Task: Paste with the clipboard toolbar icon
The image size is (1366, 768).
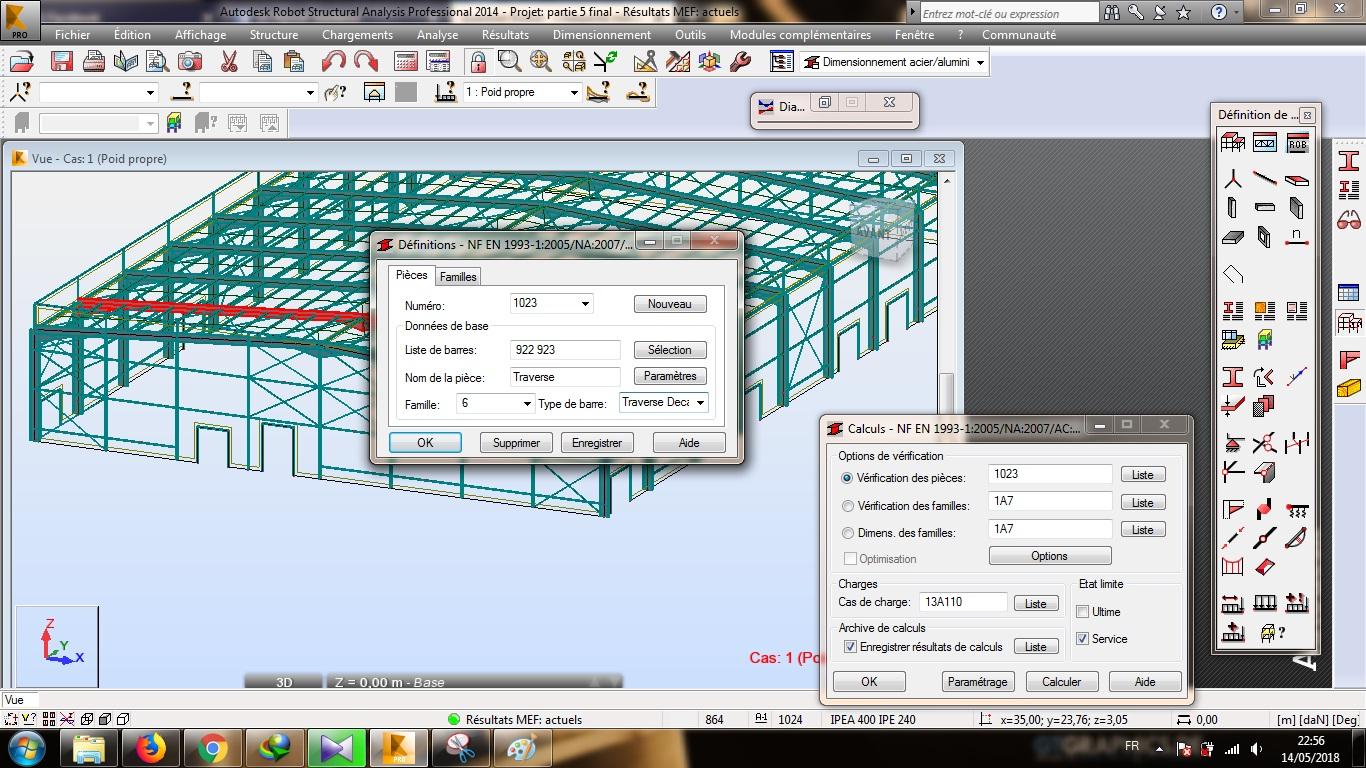Action: (x=293, y=62)
